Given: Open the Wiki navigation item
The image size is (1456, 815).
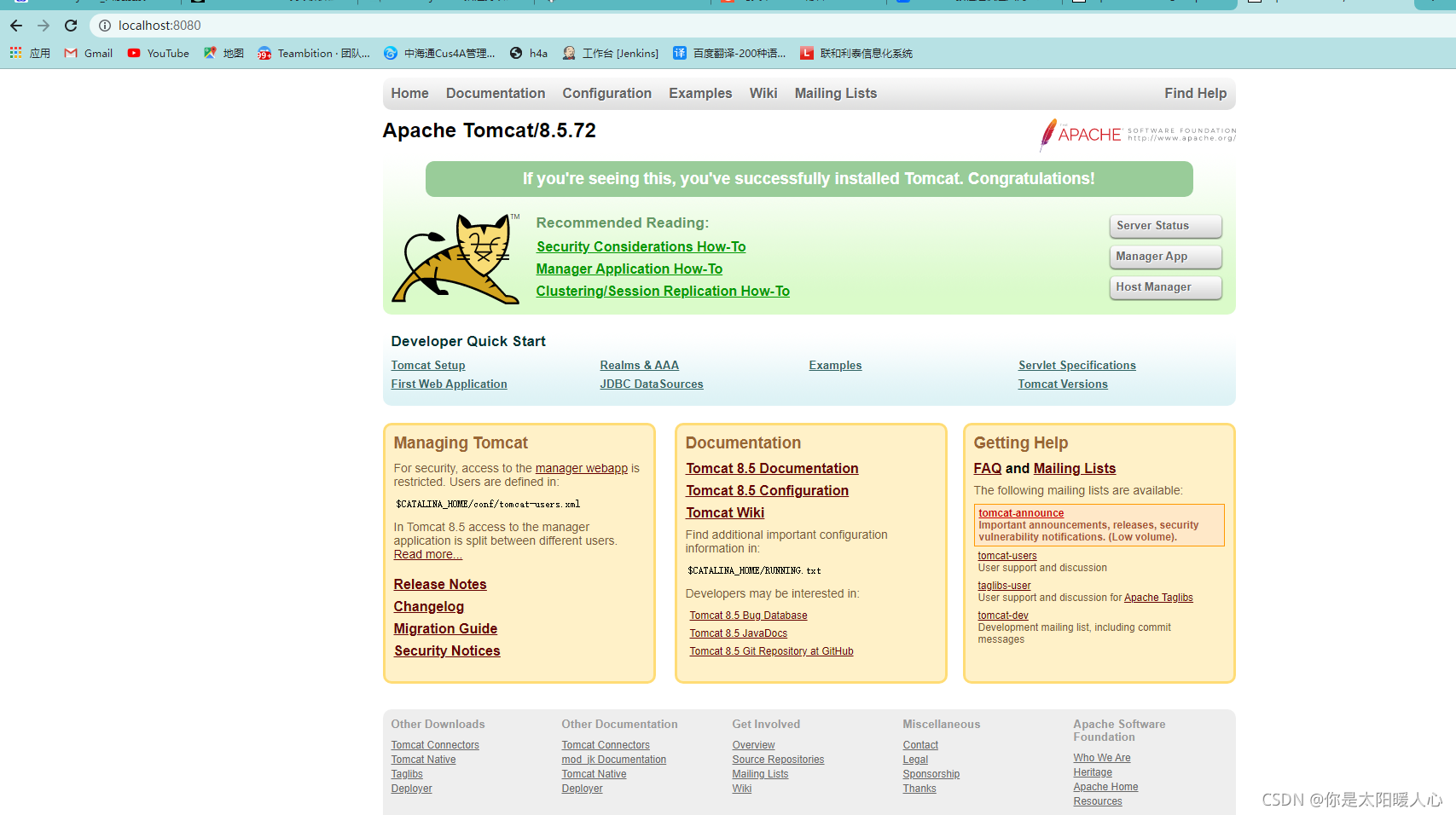Looking at the screenshot, I should click(x=763, y=94).
